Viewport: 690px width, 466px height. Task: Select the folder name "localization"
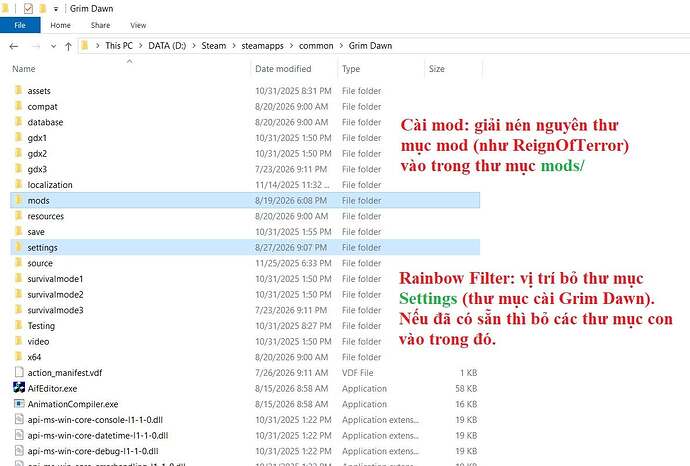[x=50, y=185]
